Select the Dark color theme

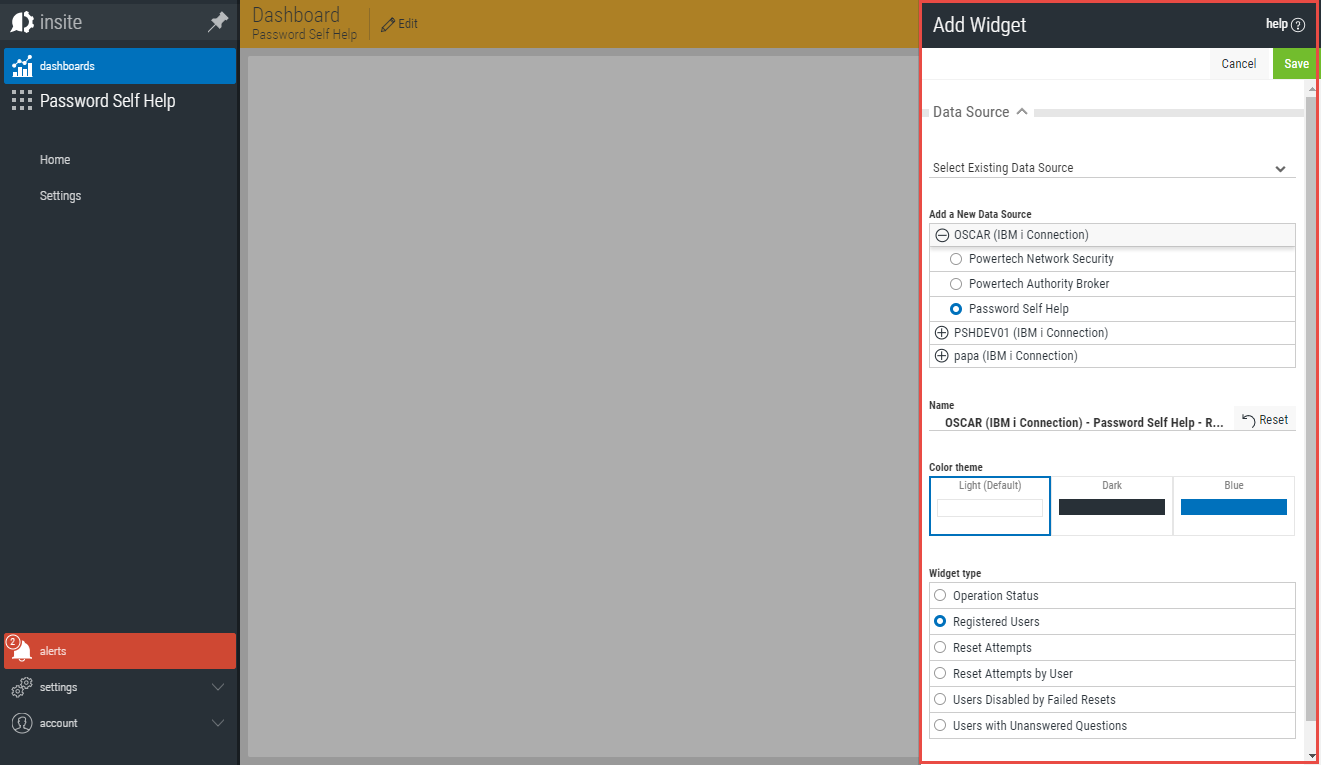coord(1112,506)
